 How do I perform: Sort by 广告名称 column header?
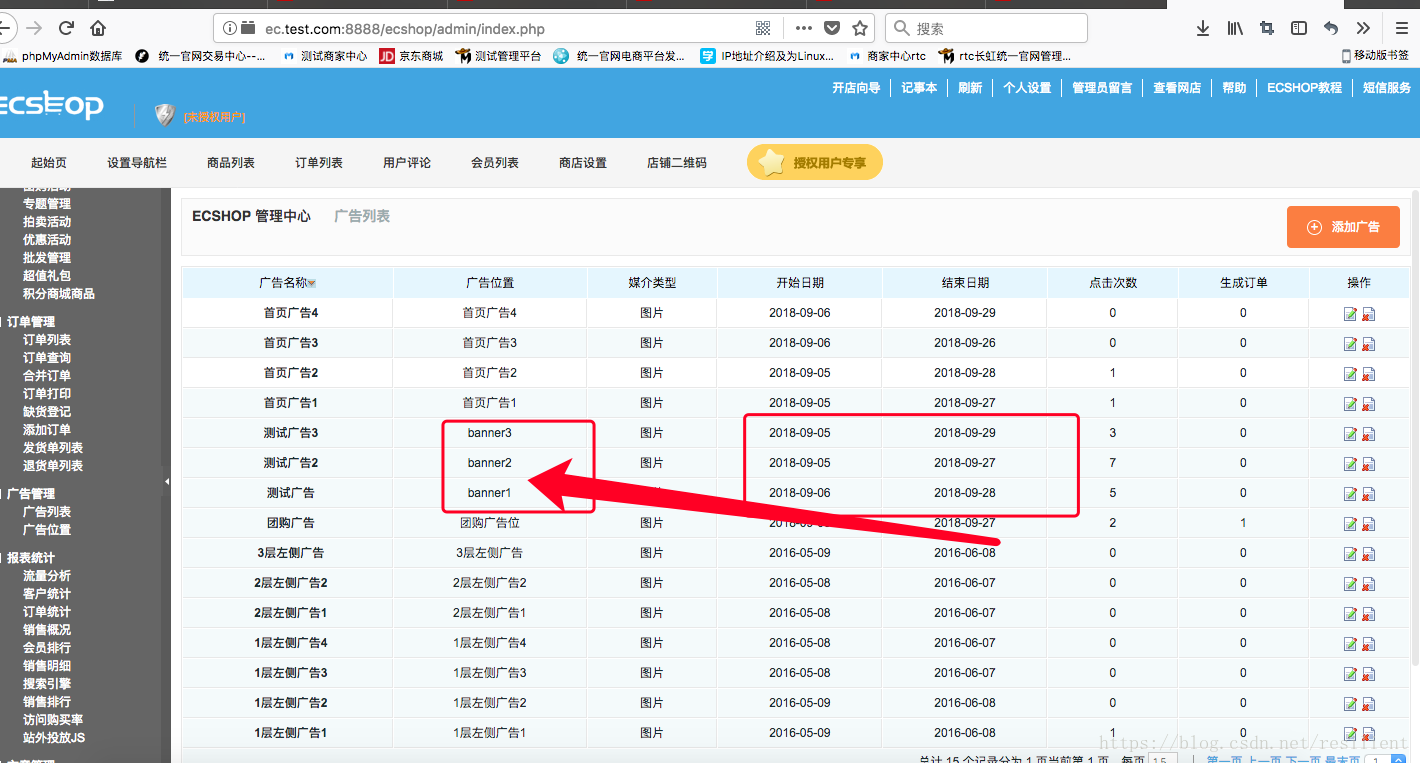click(x=287, y=283)
